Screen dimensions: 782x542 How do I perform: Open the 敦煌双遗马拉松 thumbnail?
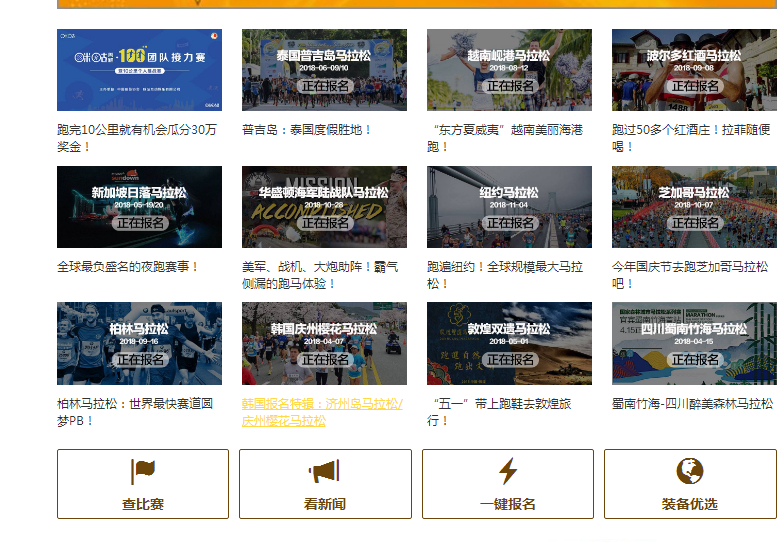tap(509, 344)
